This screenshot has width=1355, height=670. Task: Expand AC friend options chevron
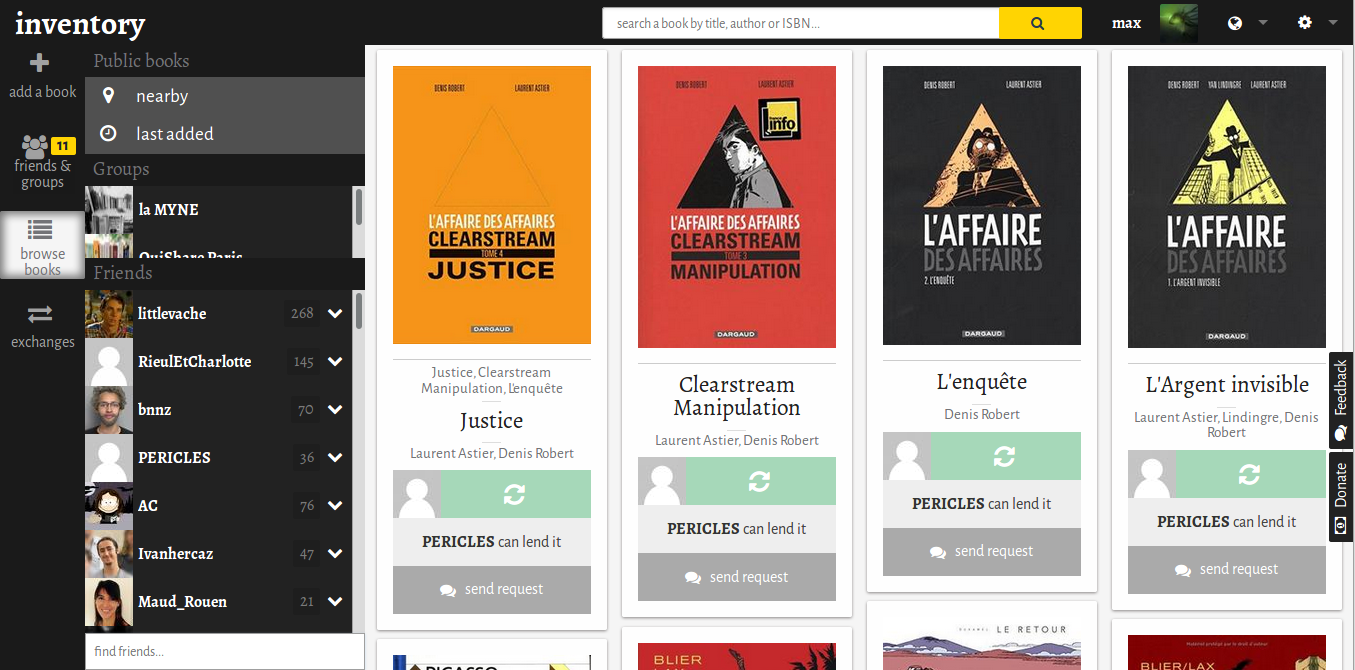(x=335, y=505)
